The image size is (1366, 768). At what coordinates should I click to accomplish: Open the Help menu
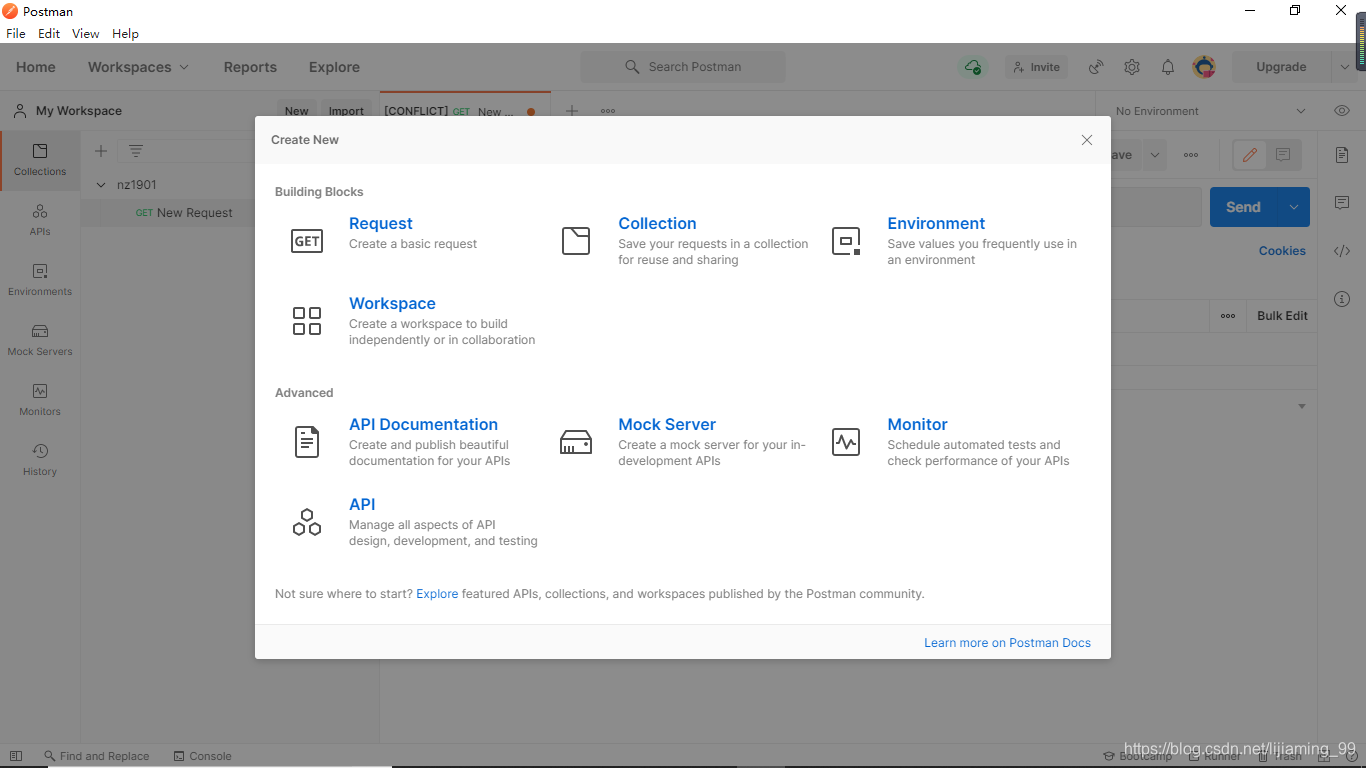pyautogui.click(x=125, y=33)
